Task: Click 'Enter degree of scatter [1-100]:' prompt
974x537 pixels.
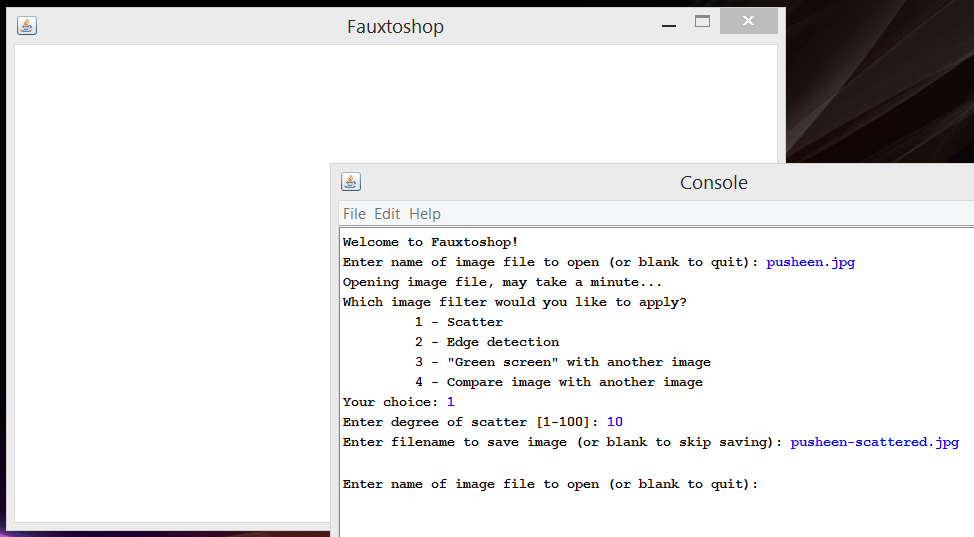Action: click(470, 422)
